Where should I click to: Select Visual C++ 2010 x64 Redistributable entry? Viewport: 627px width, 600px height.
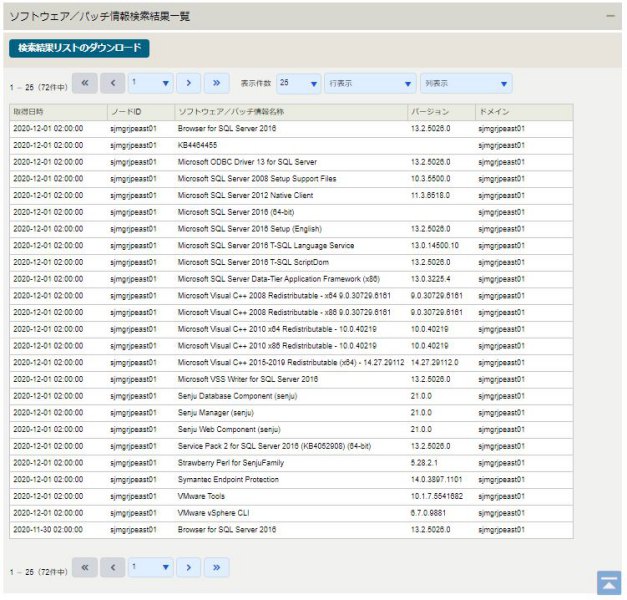click(x=277, y=329)
